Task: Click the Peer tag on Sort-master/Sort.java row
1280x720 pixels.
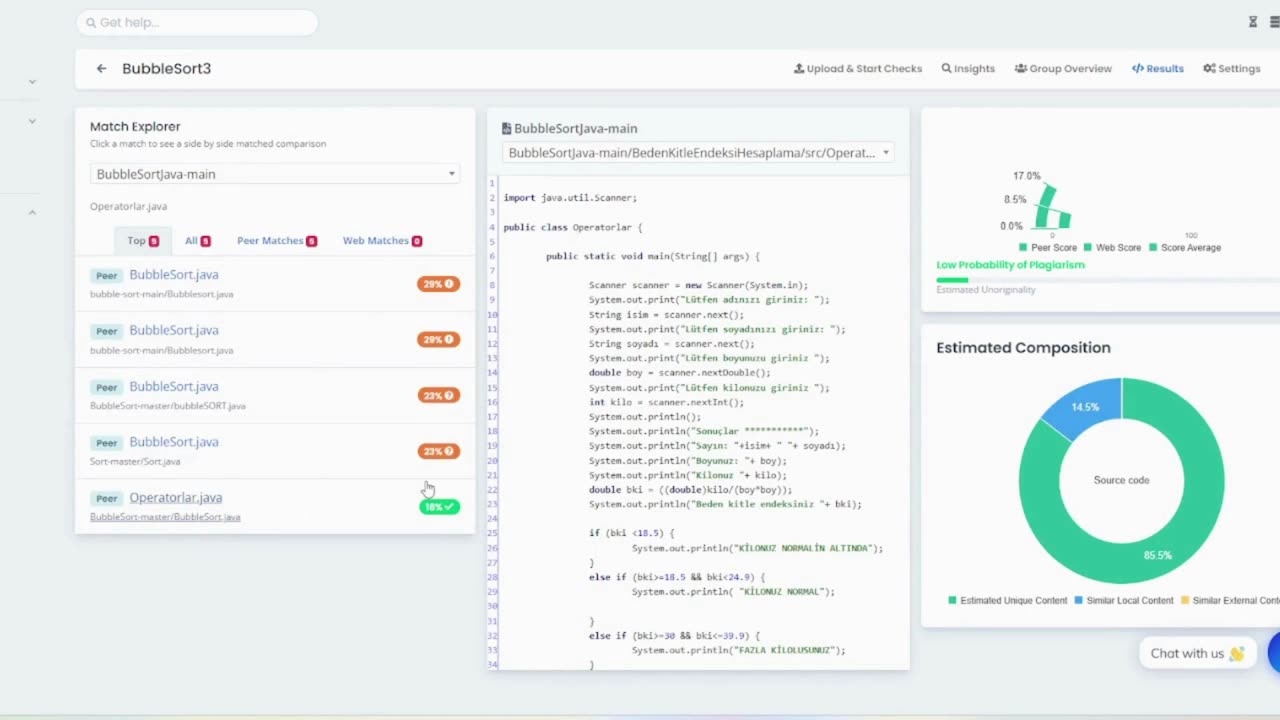Action: [x=107, y=442]
